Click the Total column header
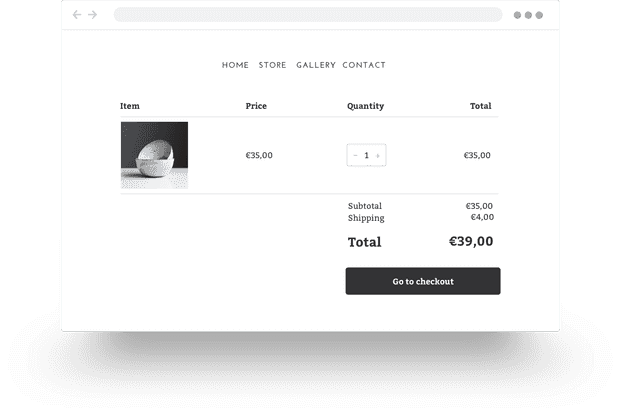The image size is (621, 411). click(x=480, y=106)
